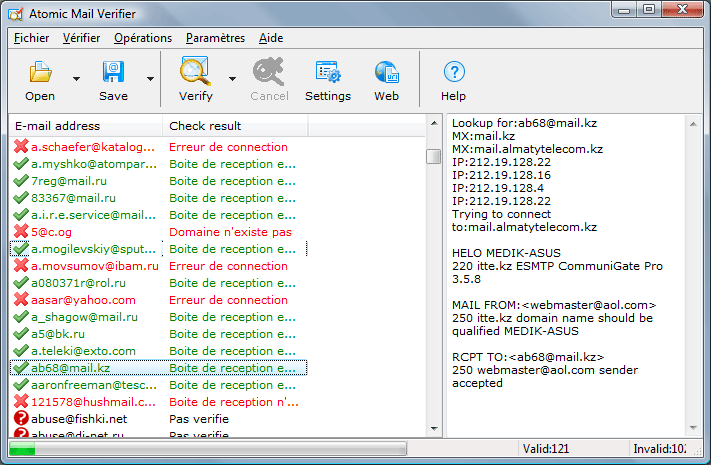Click green check icon beside a.i.r.e.service@mail
The width and height of the screenshot is (711, 465).
[x=21, y=215]
